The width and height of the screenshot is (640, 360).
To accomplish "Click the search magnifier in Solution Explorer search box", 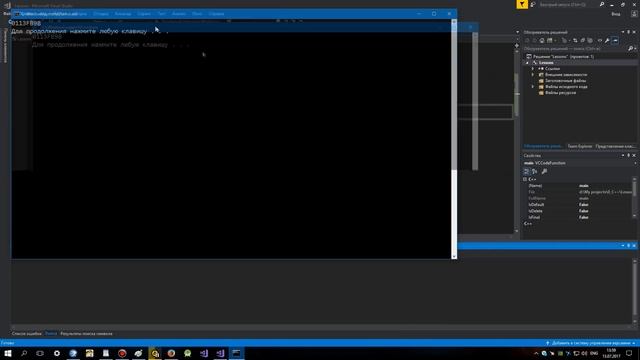I will (x=630, y=49).
